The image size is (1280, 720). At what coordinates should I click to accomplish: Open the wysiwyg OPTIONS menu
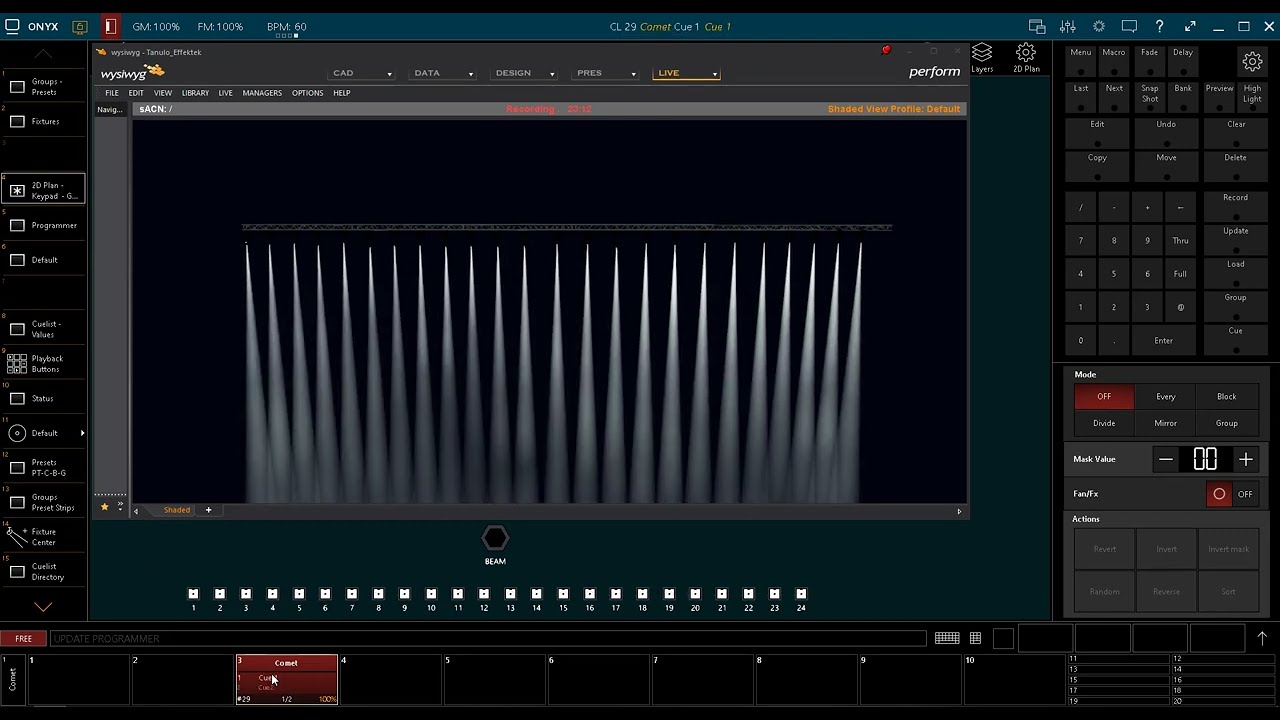307,93
